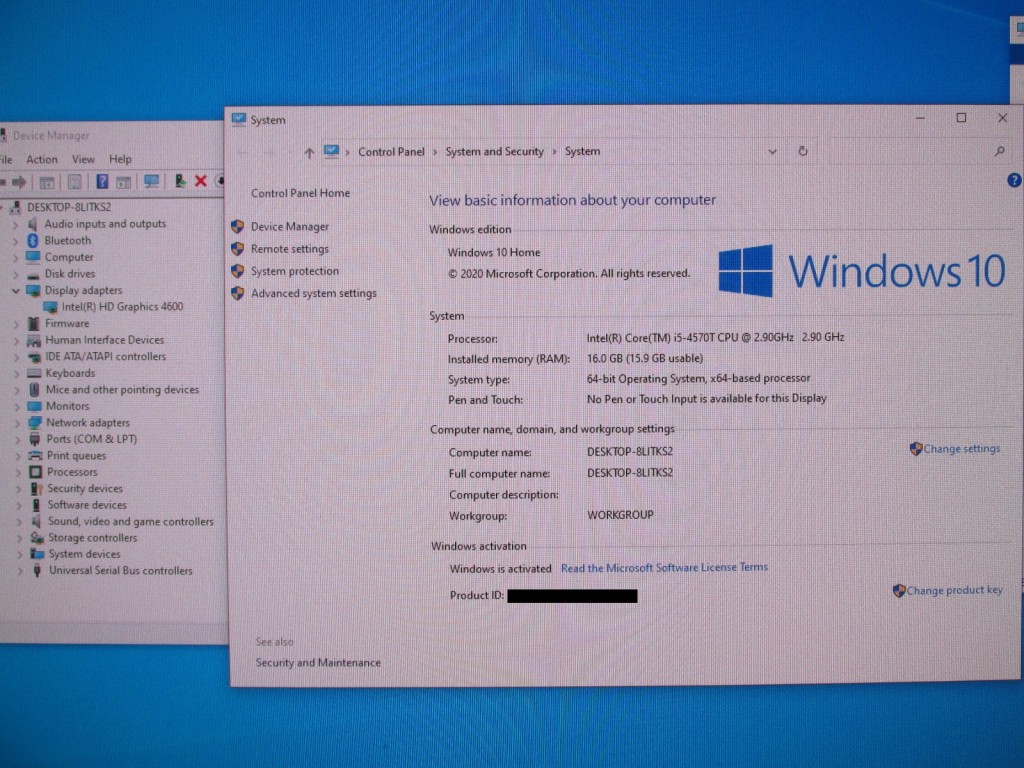Toggle the action pane toolbar icon
The height and width of the screenshot is (768, 1024).
pos(123,182)
